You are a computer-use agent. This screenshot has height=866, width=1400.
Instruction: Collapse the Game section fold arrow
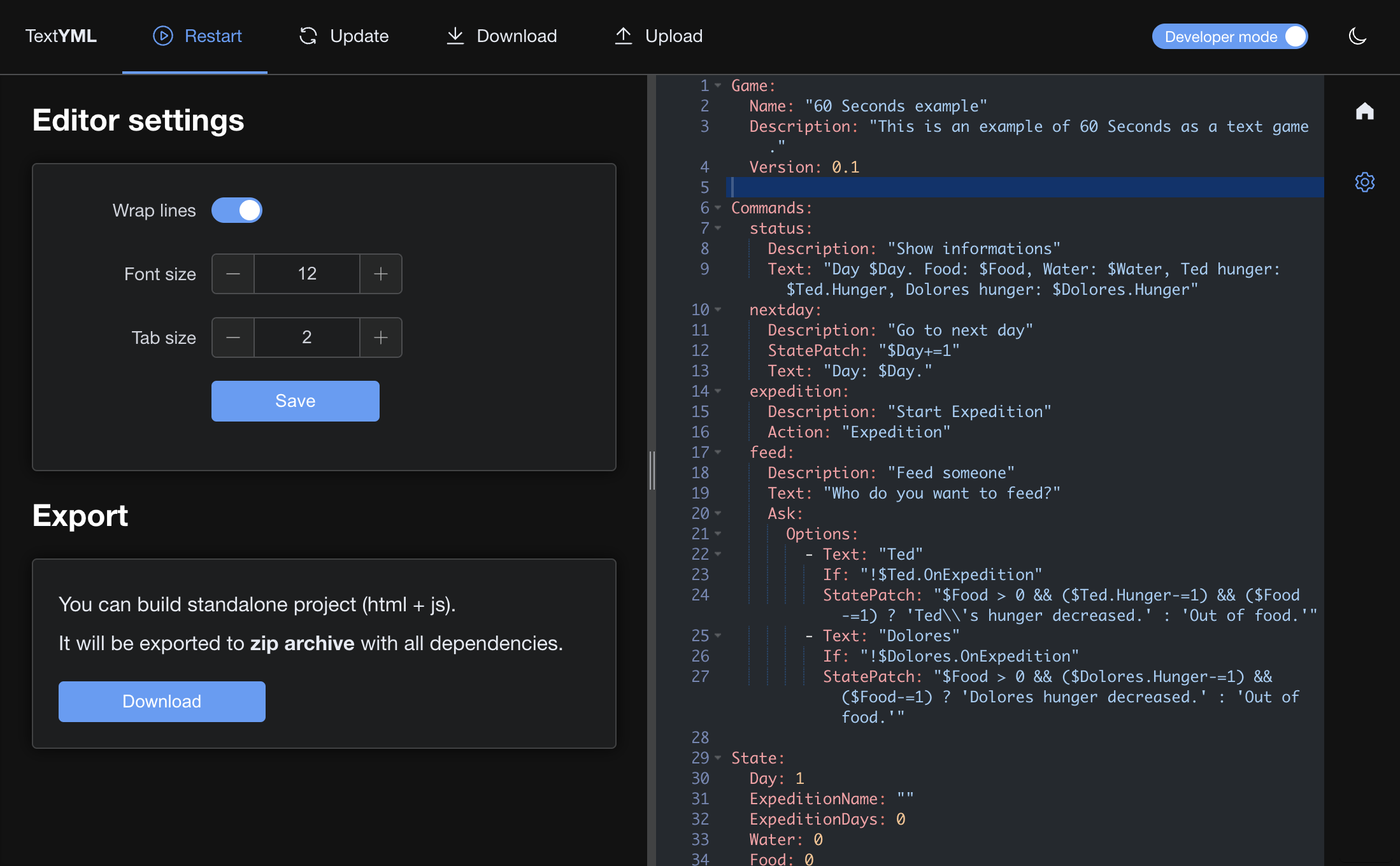(718, 85)
